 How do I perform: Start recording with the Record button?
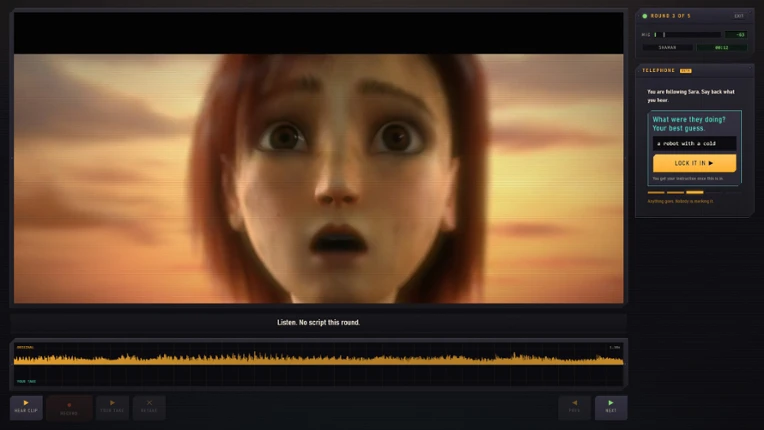click(x=69, y=408)
